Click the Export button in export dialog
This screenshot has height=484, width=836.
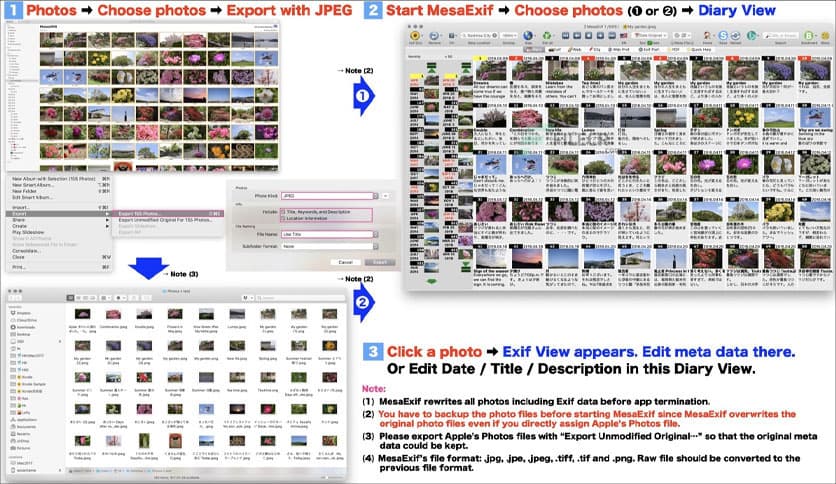380,262
